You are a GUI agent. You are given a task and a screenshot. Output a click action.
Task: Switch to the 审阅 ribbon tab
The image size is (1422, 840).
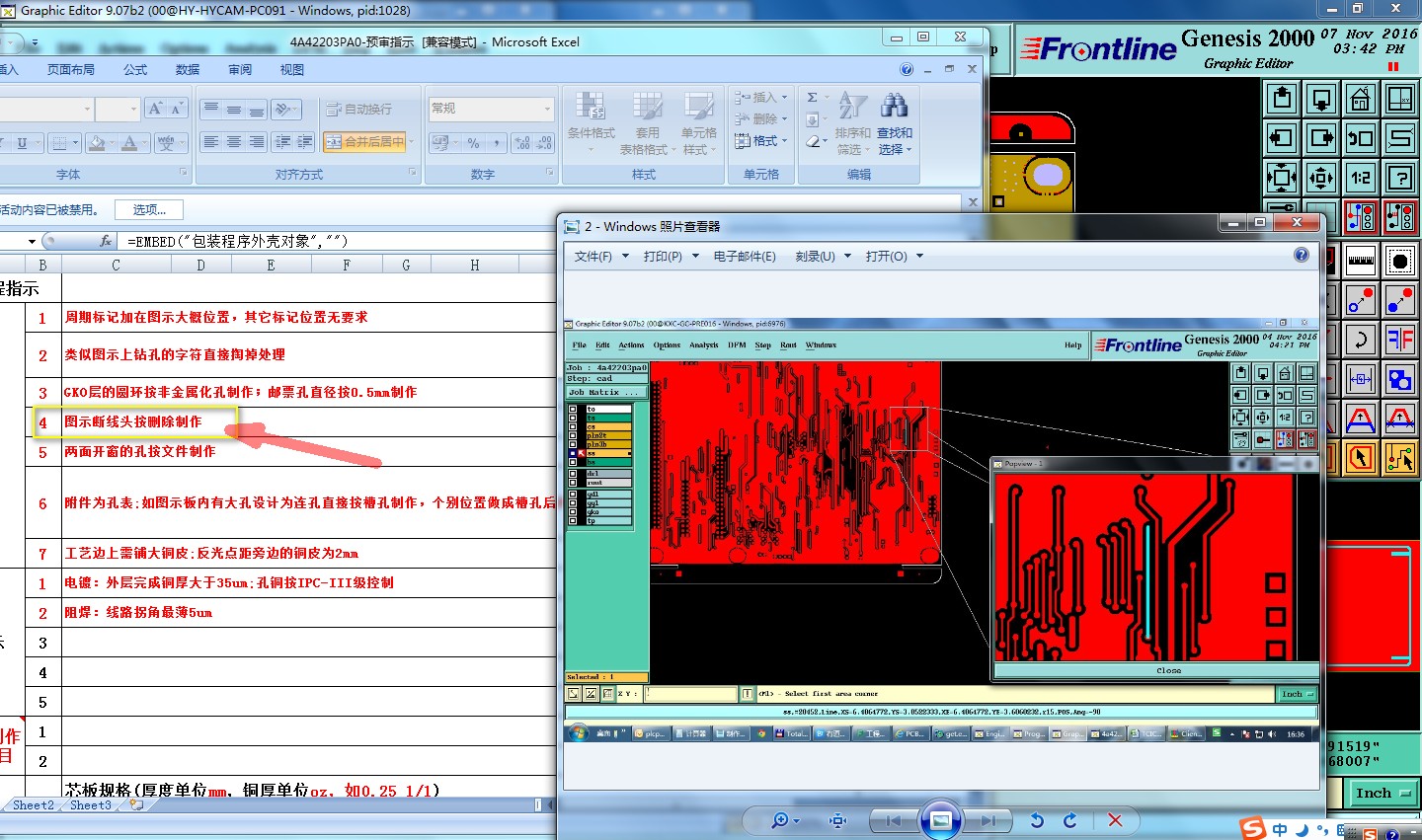(240, 70)
